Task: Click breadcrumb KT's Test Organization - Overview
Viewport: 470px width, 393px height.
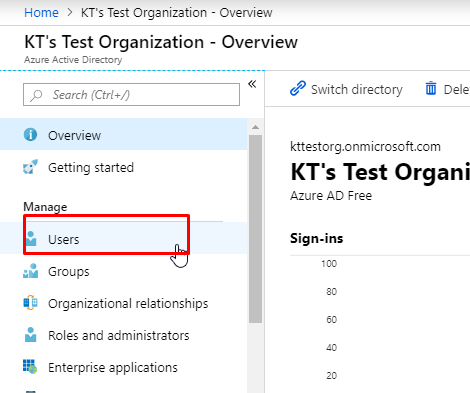Action: [x=177, y=13]
